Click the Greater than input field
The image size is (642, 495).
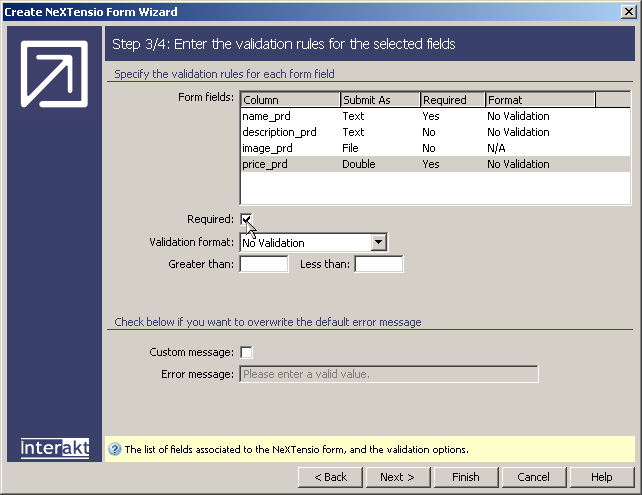pos(264,264)
